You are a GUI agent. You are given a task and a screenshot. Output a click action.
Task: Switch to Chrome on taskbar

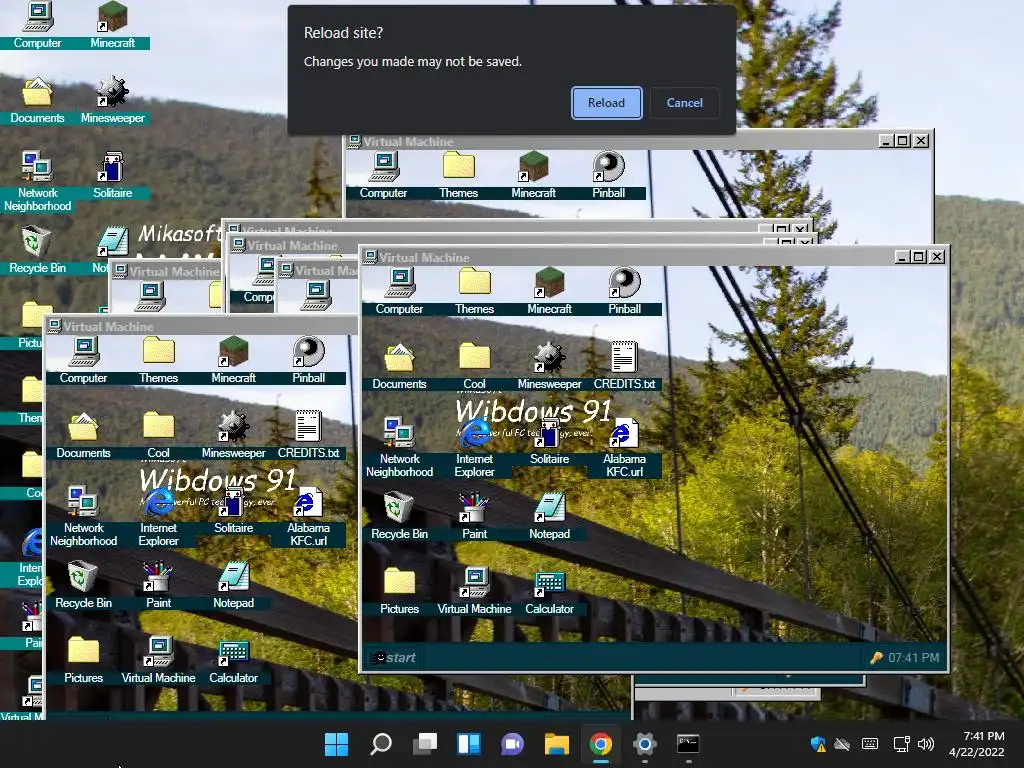[600, 744]
